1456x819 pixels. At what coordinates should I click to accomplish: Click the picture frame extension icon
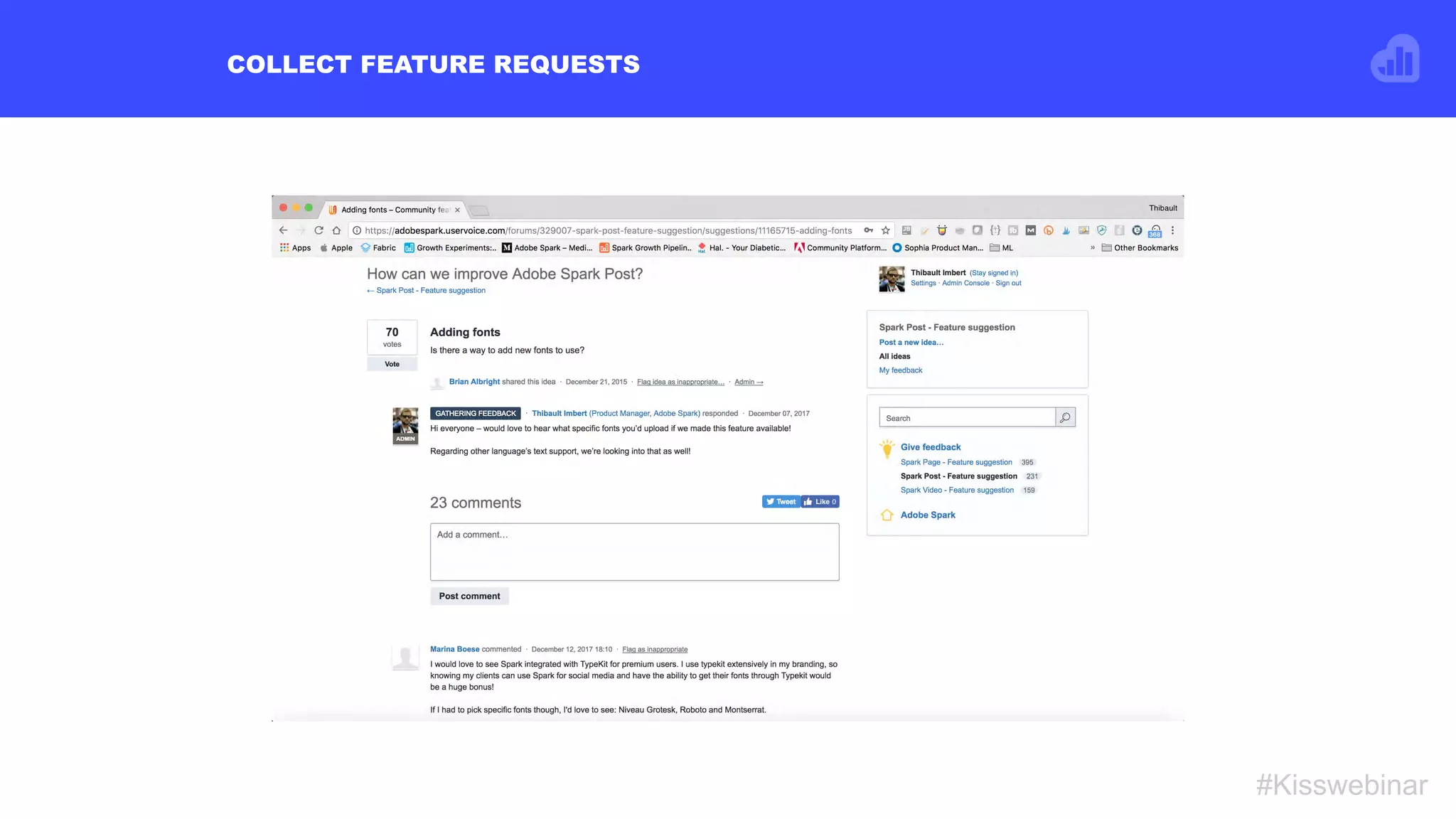(1084, 230)
